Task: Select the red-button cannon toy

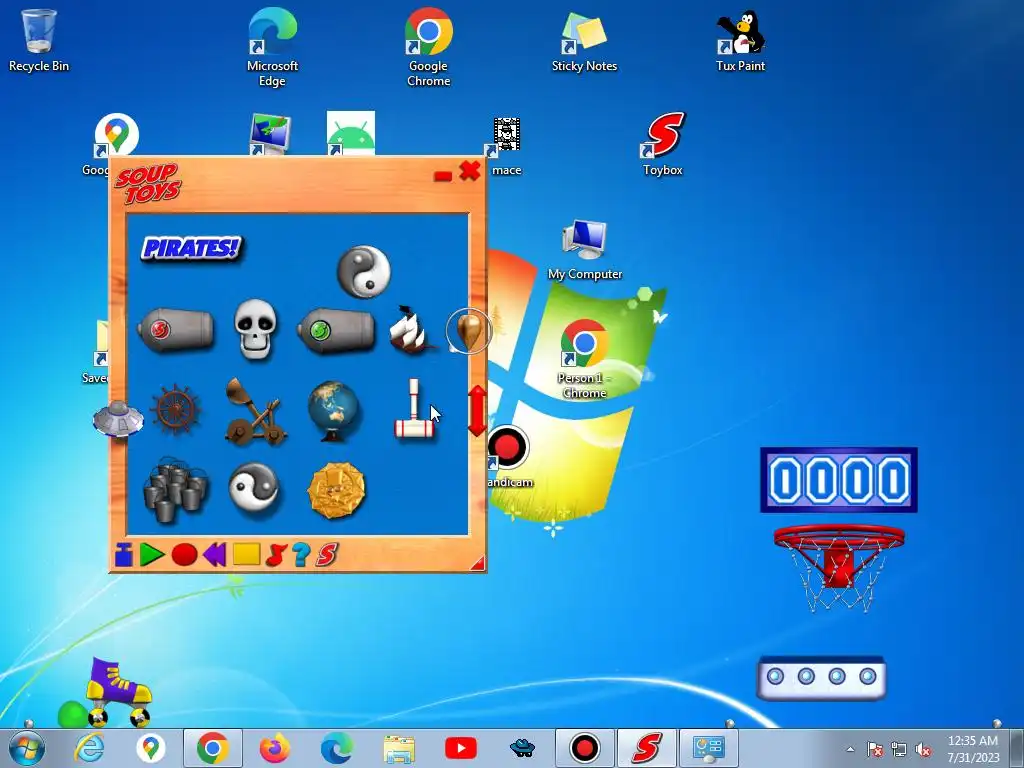Action: click(176, 330)
